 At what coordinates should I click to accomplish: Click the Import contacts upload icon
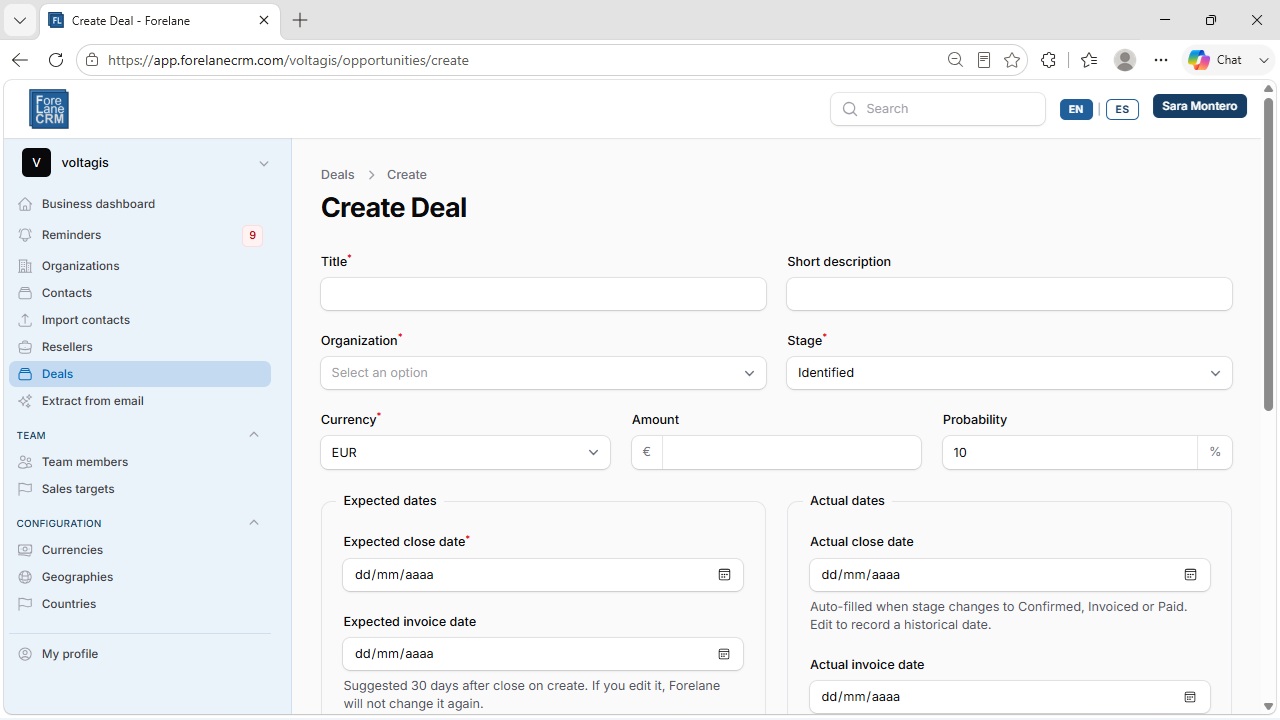point(25,320)
